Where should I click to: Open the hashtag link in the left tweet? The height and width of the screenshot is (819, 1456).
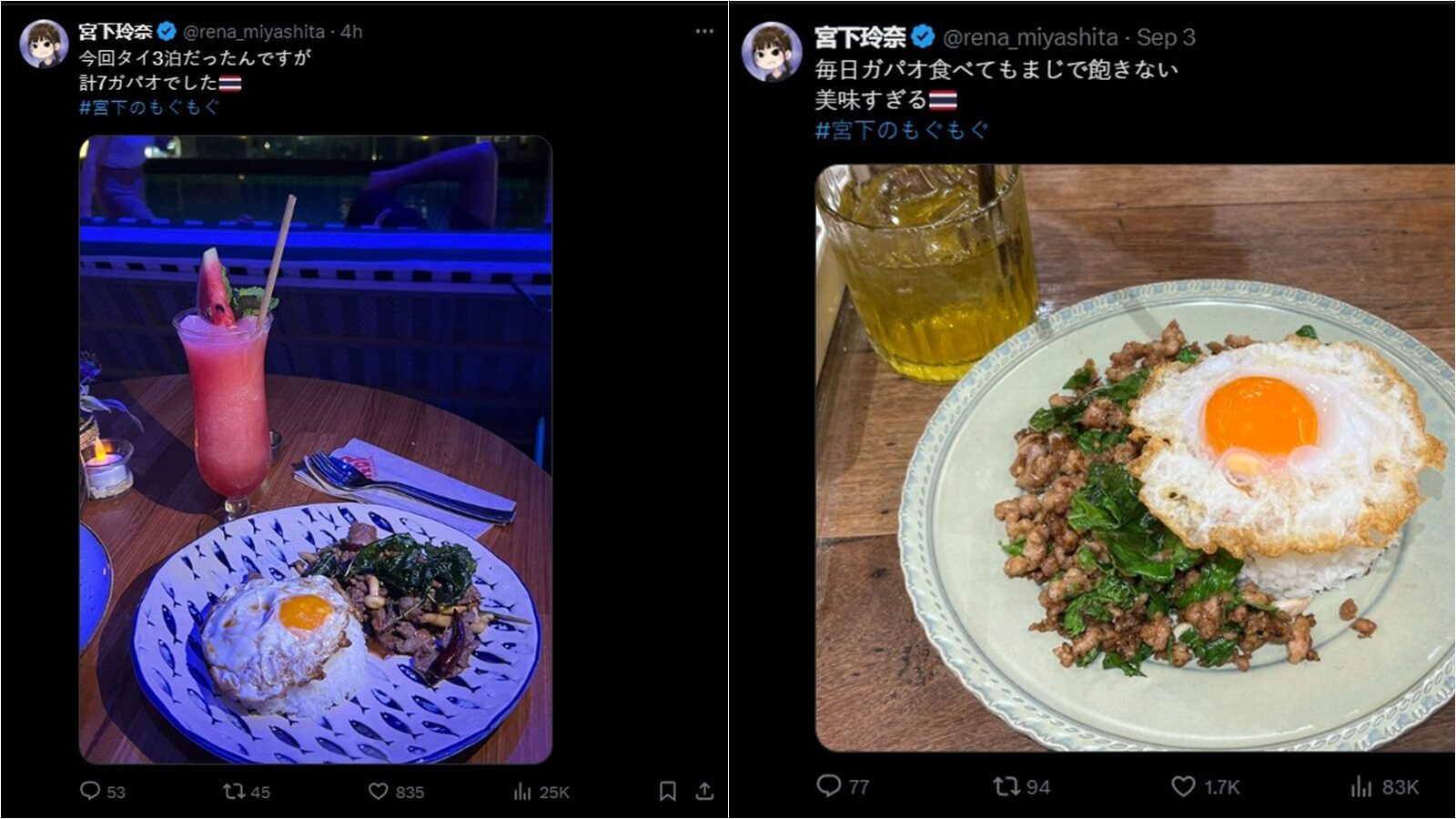click(x=149, y=106)
